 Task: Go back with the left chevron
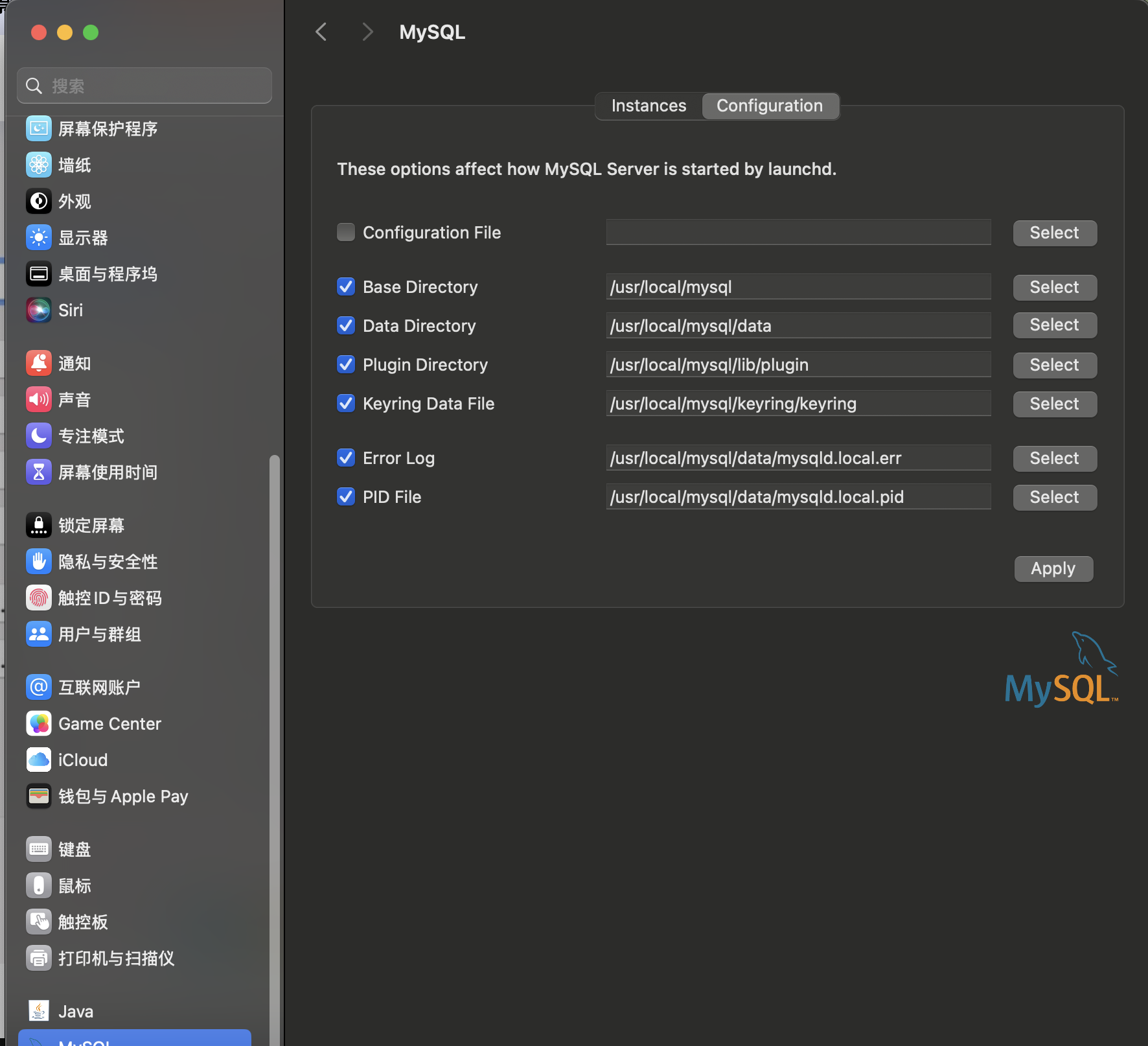tap(321, 32)
